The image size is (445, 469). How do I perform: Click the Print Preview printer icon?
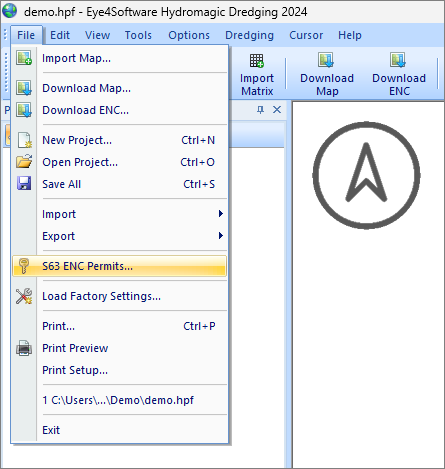coord(24,348)
